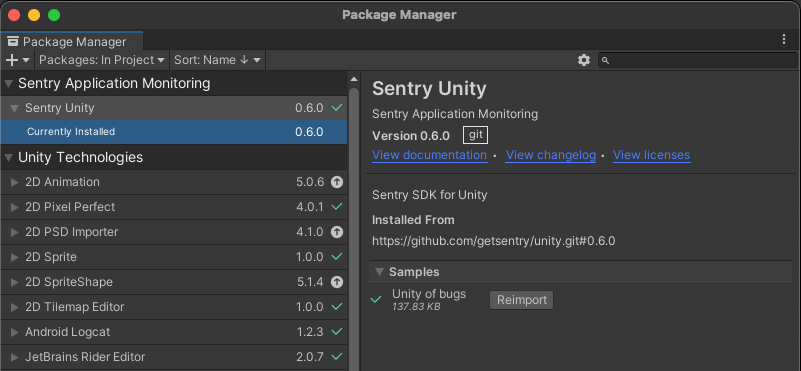The width and height of the screenshot is (801, 371).
Task: Click the installed checkmark for JetBrains Rider Editor
Action: coord(337,357)
